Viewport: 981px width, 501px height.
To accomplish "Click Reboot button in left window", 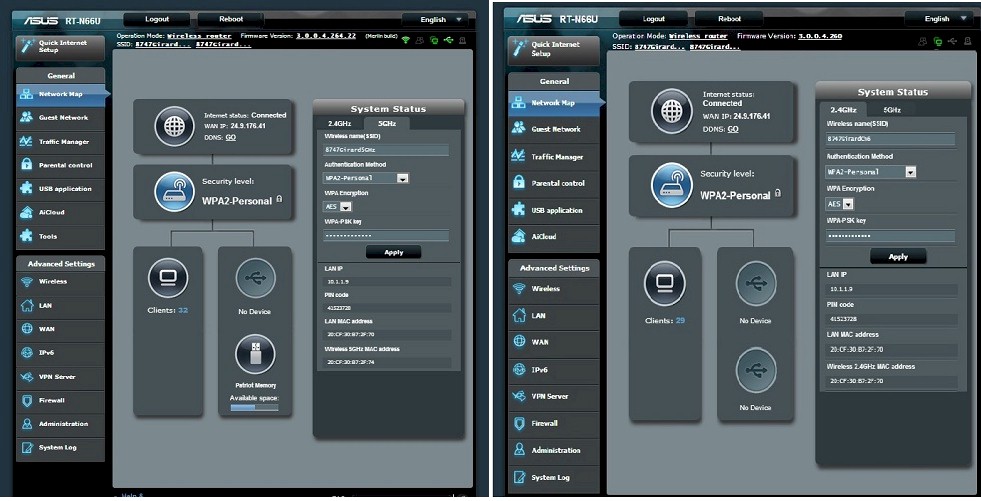I will point(231,19).
